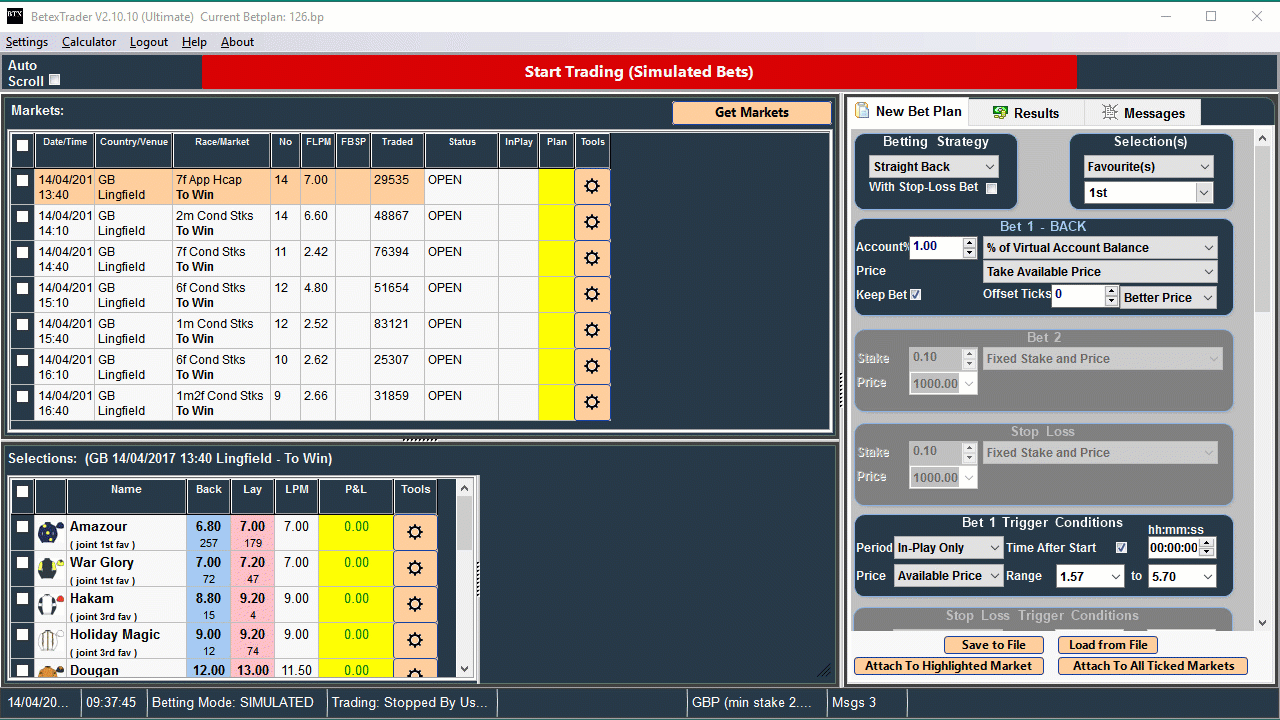Click tools gear for Holiday Magic selection

pyautogui.click(x=415, y=641)
